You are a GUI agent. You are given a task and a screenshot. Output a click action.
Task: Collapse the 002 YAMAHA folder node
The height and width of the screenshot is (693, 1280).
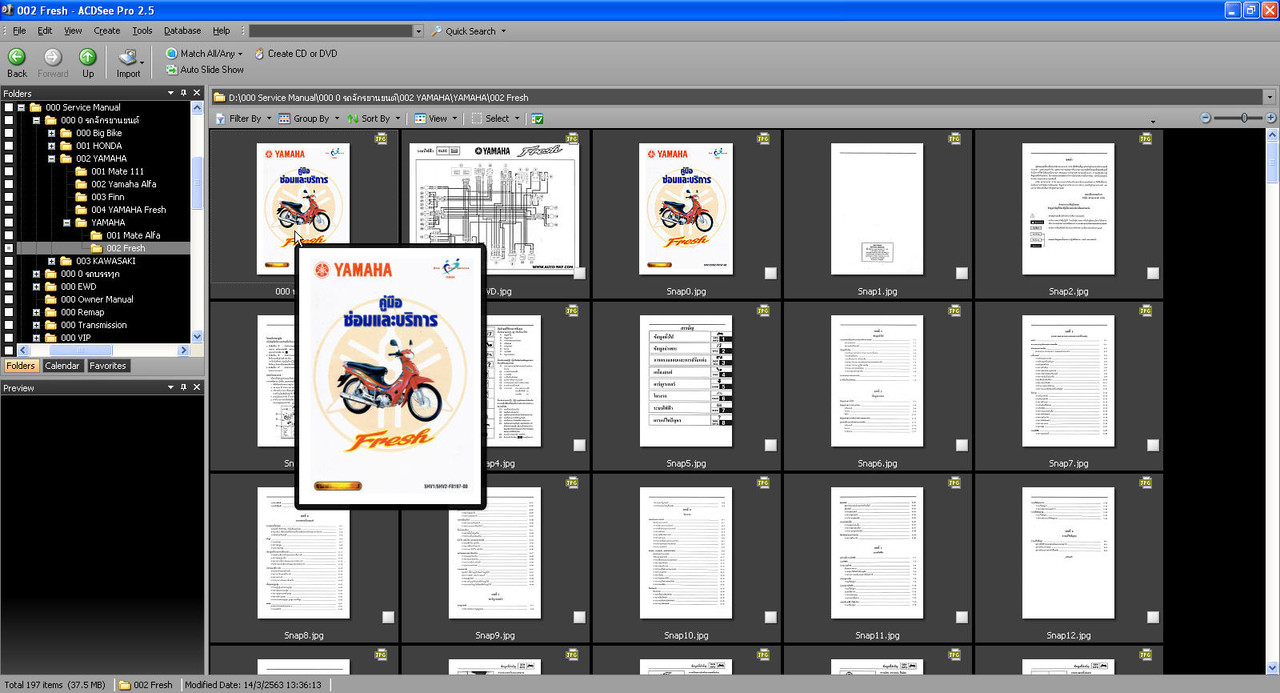52,159
